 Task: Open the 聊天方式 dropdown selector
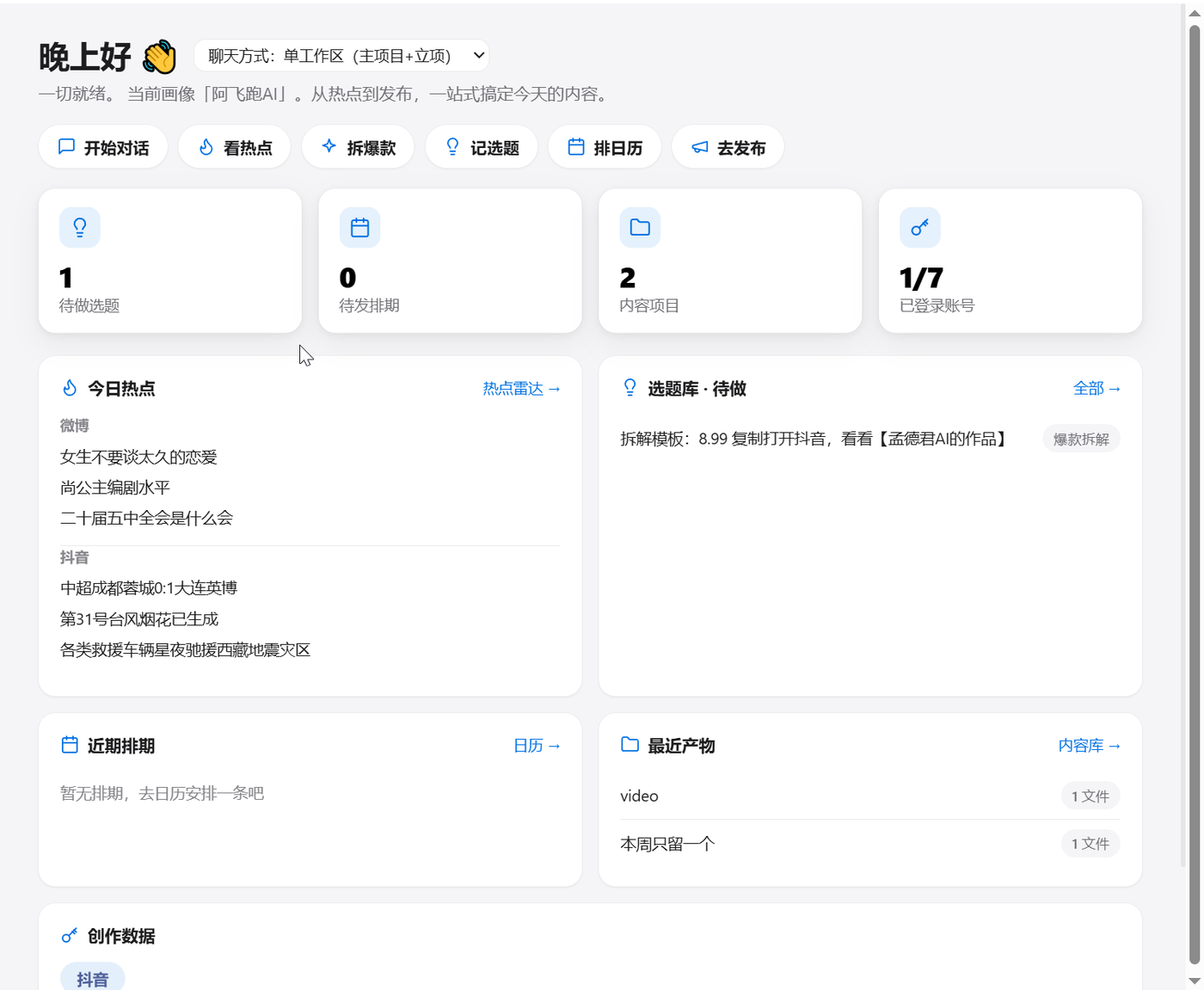[x=341, y=56]
